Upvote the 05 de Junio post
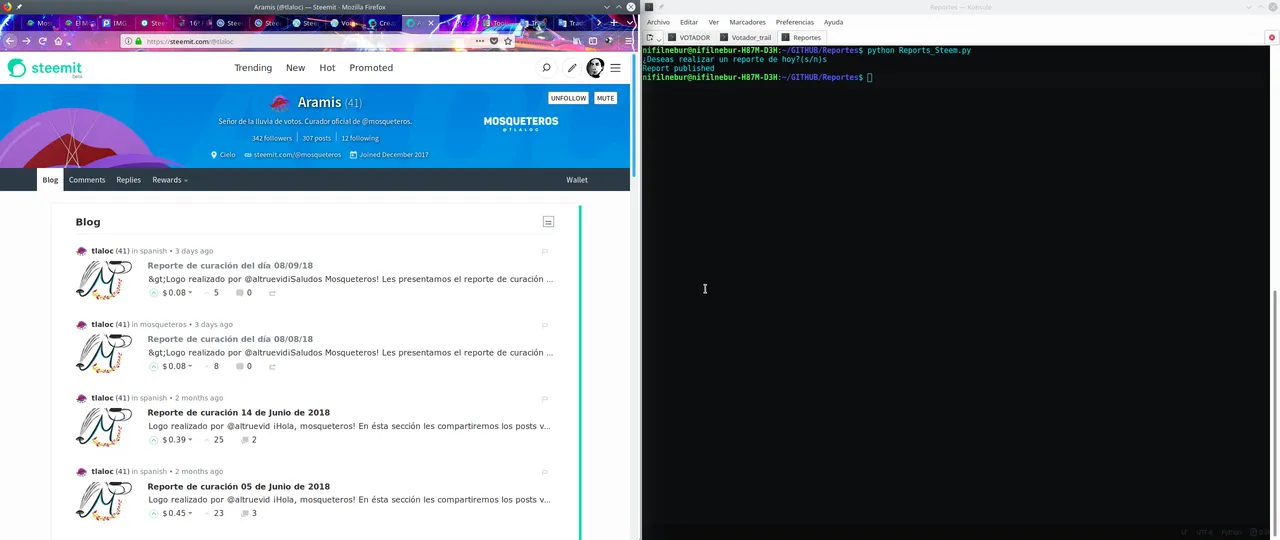This screenshot has height=540, width=1280. [x=154, y=513]
